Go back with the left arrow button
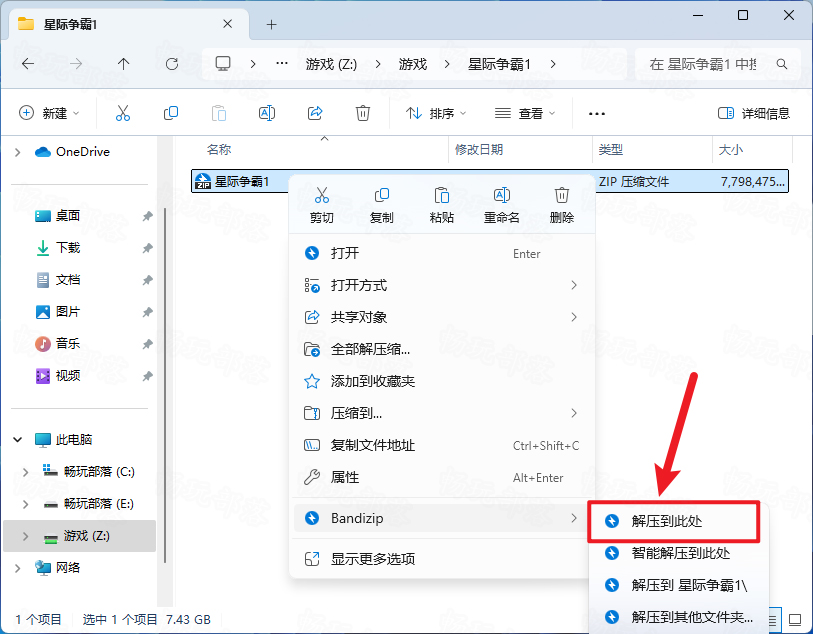 coord(28,64)
